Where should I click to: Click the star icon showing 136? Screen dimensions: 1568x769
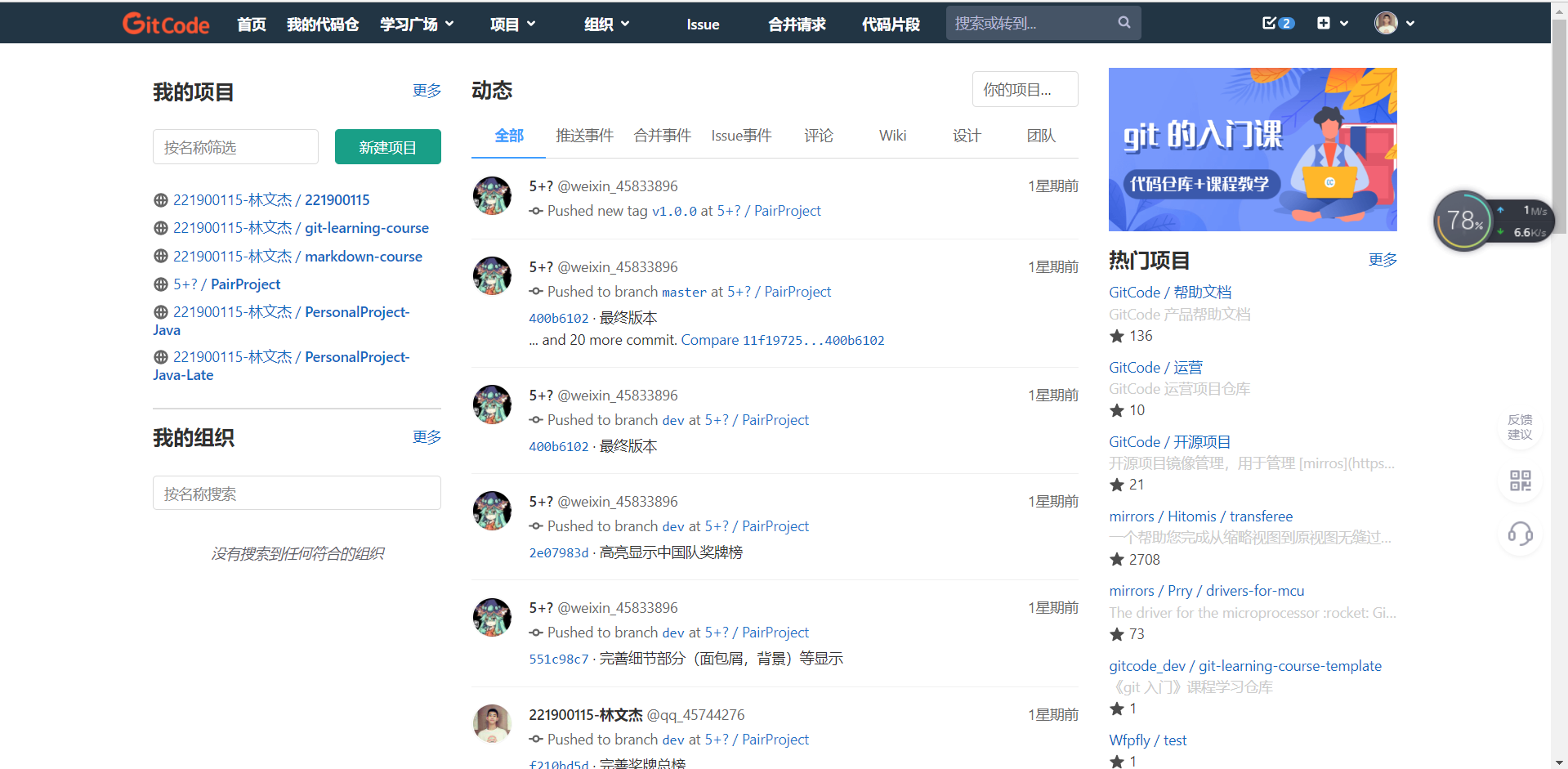tap(1117, 336)
